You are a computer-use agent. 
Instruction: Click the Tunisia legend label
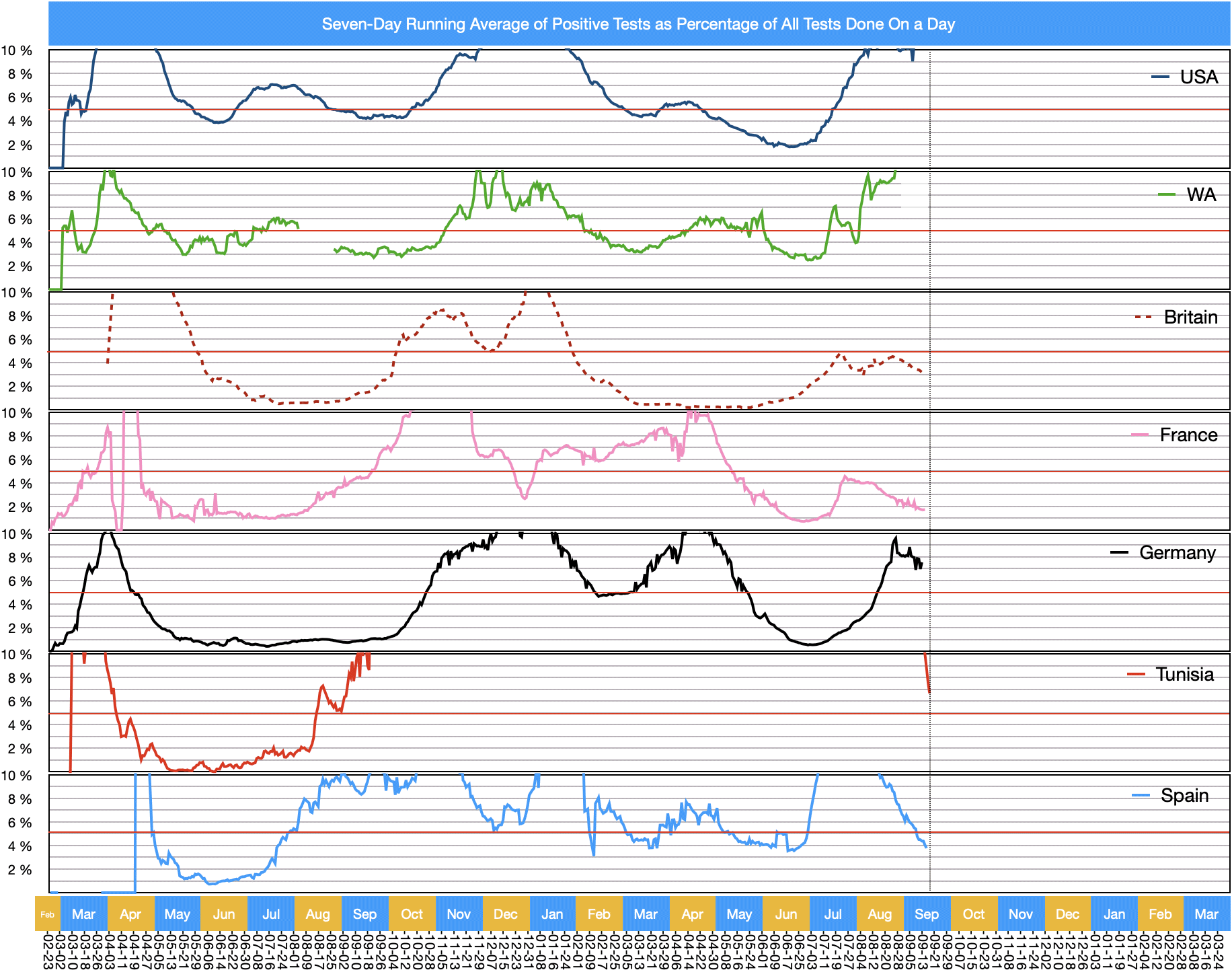click(x=1184, y=675)
